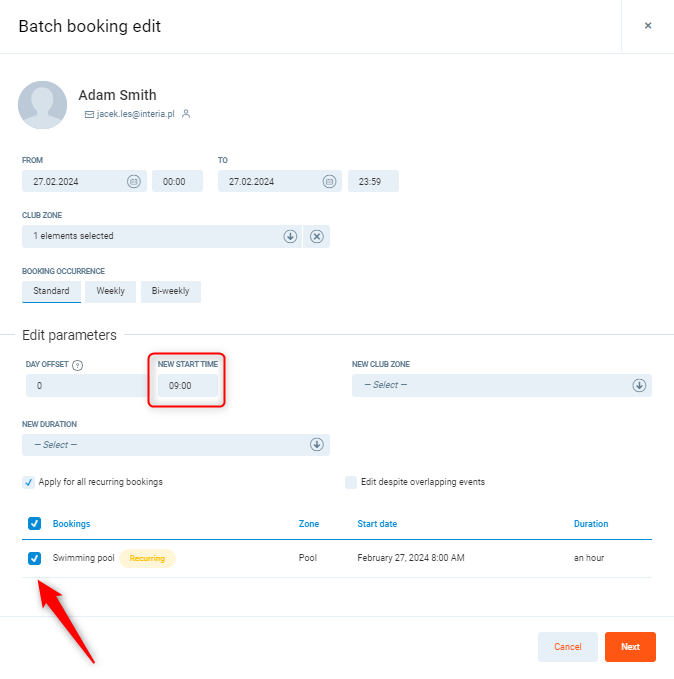Enable Edit despite overlapping events checkbox
The width and height of the screenshot is (674, 679).
point(351,482)
